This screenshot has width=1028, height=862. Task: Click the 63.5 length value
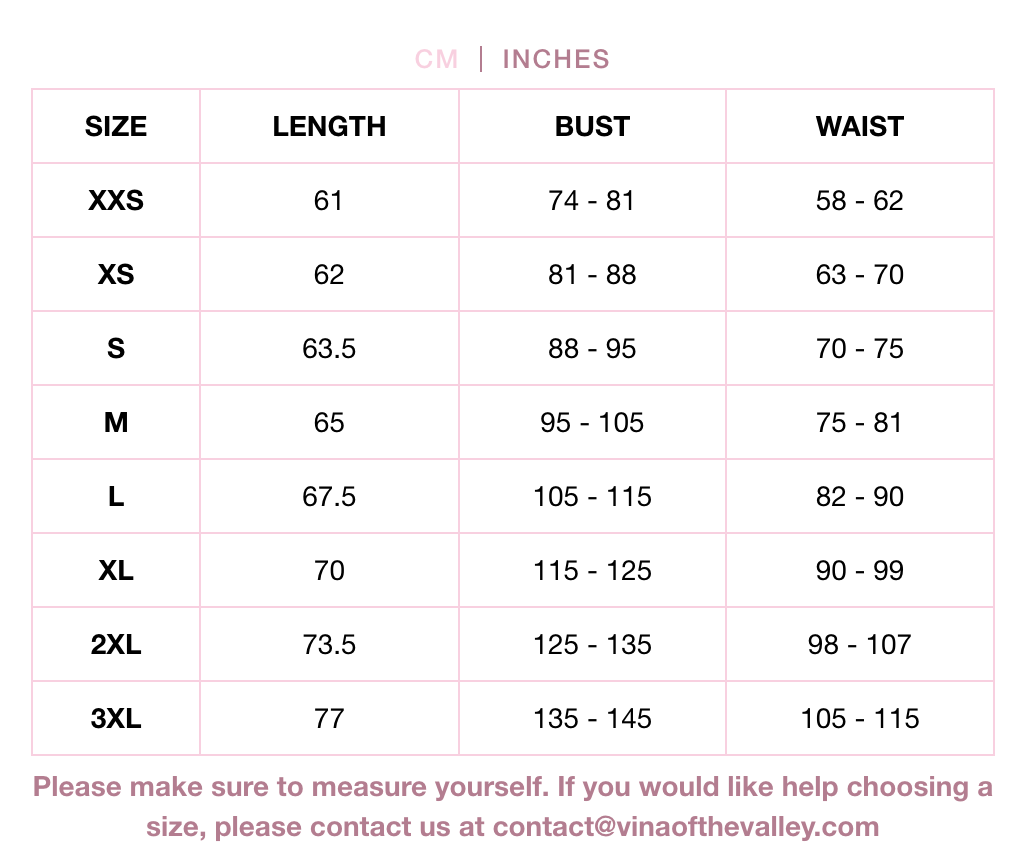329,349
